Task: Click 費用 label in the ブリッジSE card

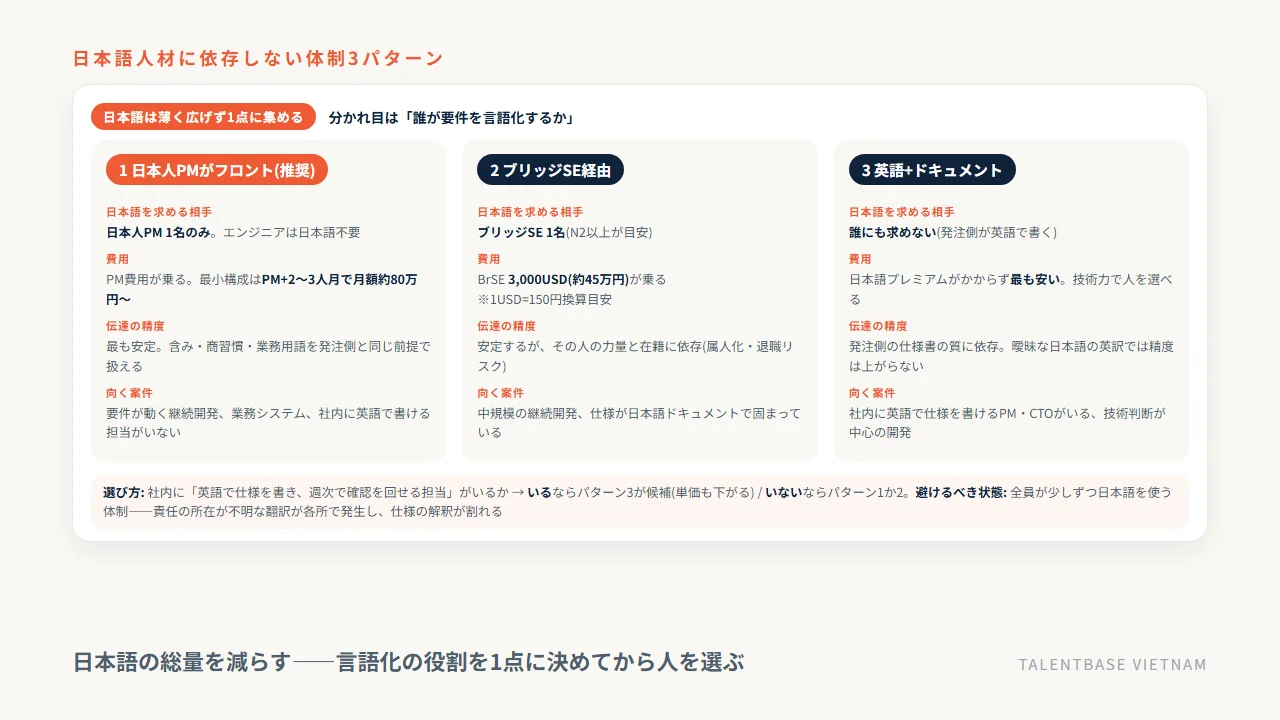Action: [488, 259]
